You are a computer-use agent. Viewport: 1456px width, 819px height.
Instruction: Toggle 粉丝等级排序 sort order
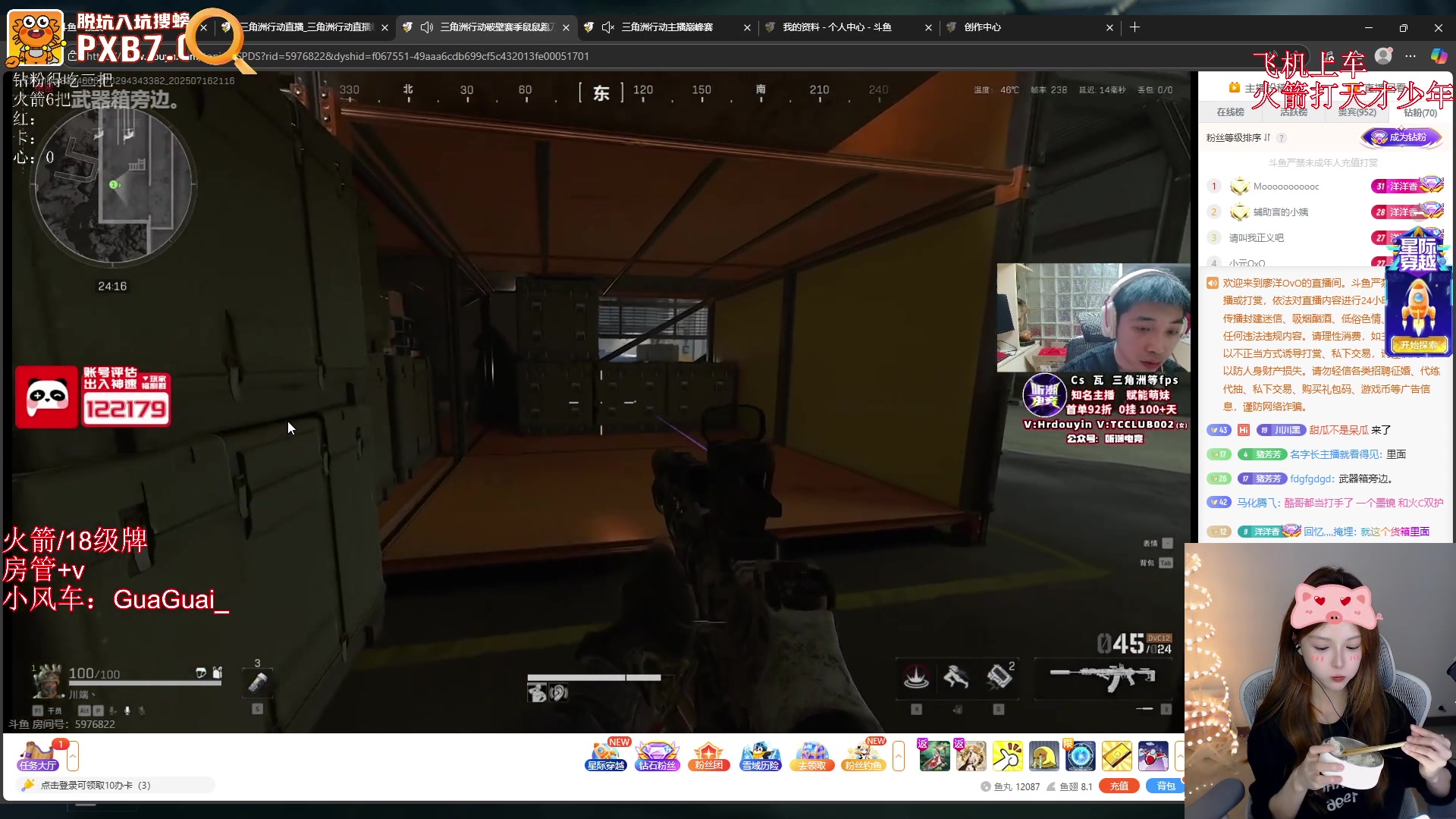[1238, 138]
